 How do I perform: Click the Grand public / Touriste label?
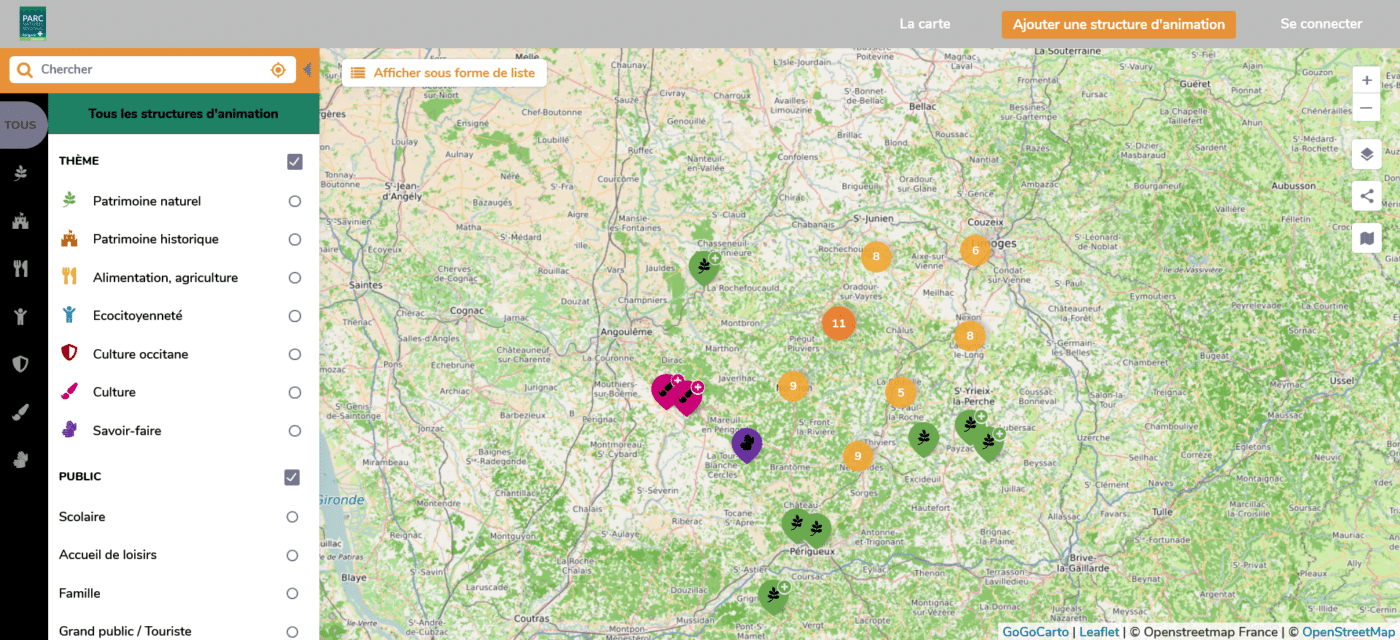125,632
